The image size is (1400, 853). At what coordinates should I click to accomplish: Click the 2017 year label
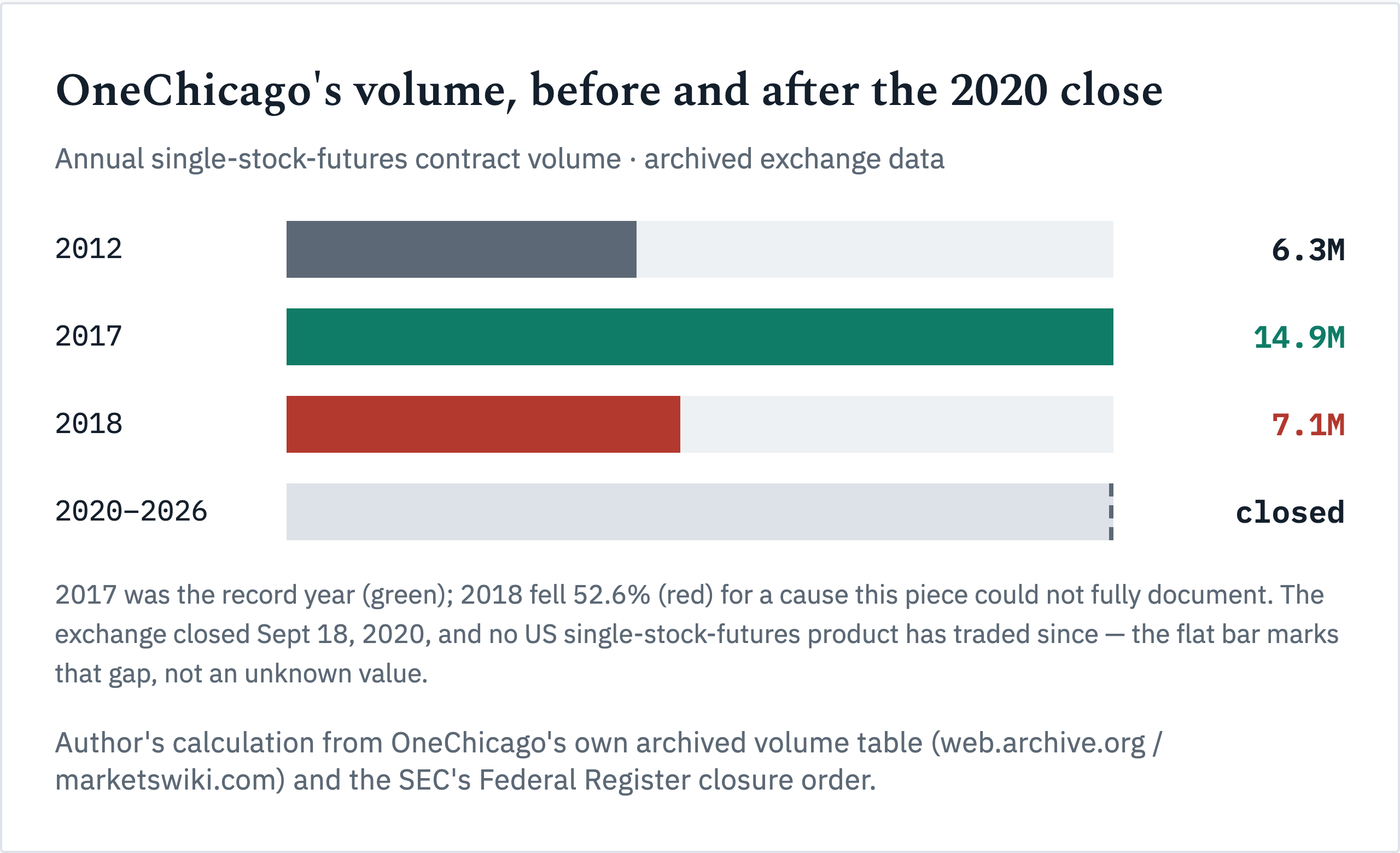click(x=89, y=337)
